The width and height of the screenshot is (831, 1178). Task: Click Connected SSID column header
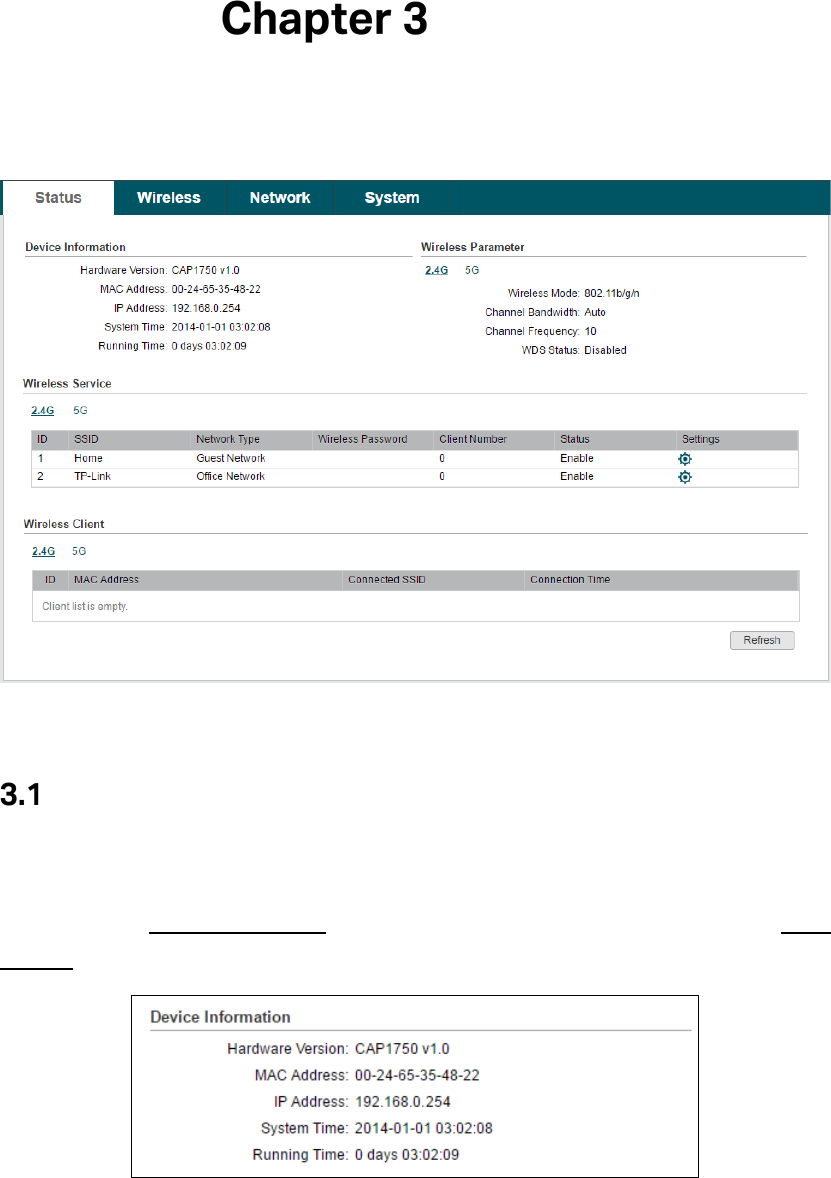(387, 579)
